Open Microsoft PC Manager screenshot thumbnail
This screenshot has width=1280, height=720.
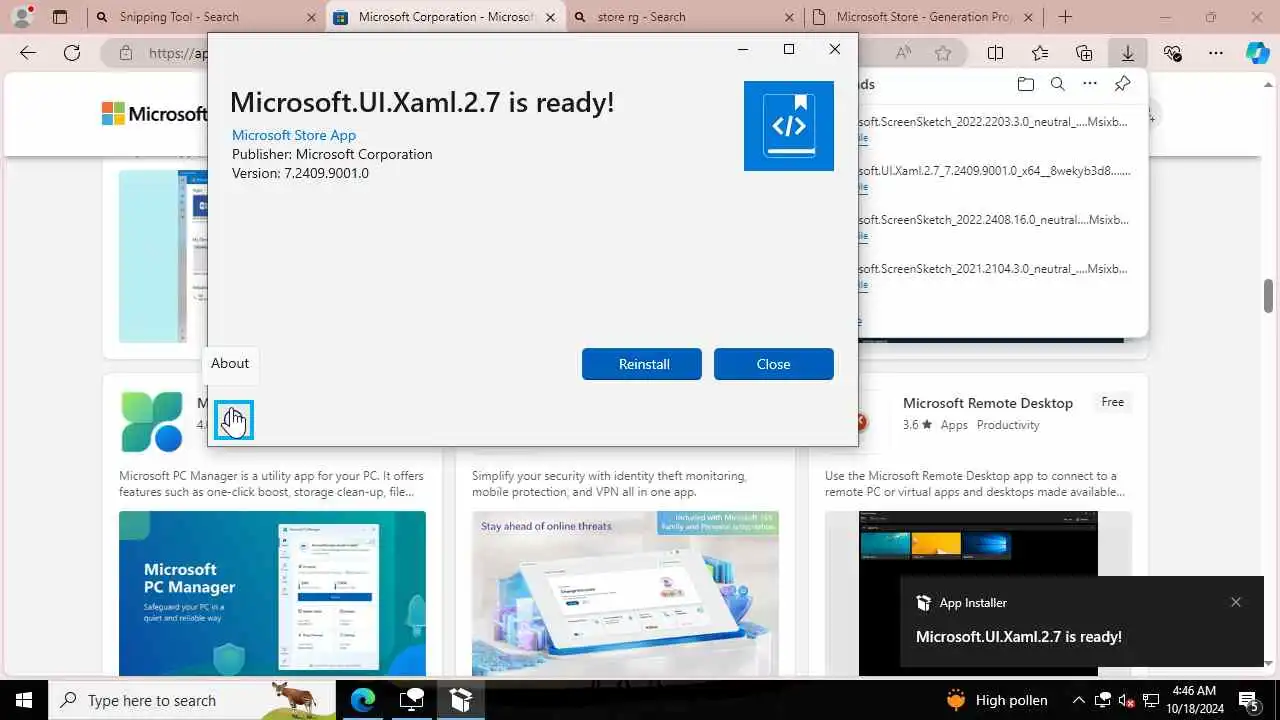[x=272, y=593]
